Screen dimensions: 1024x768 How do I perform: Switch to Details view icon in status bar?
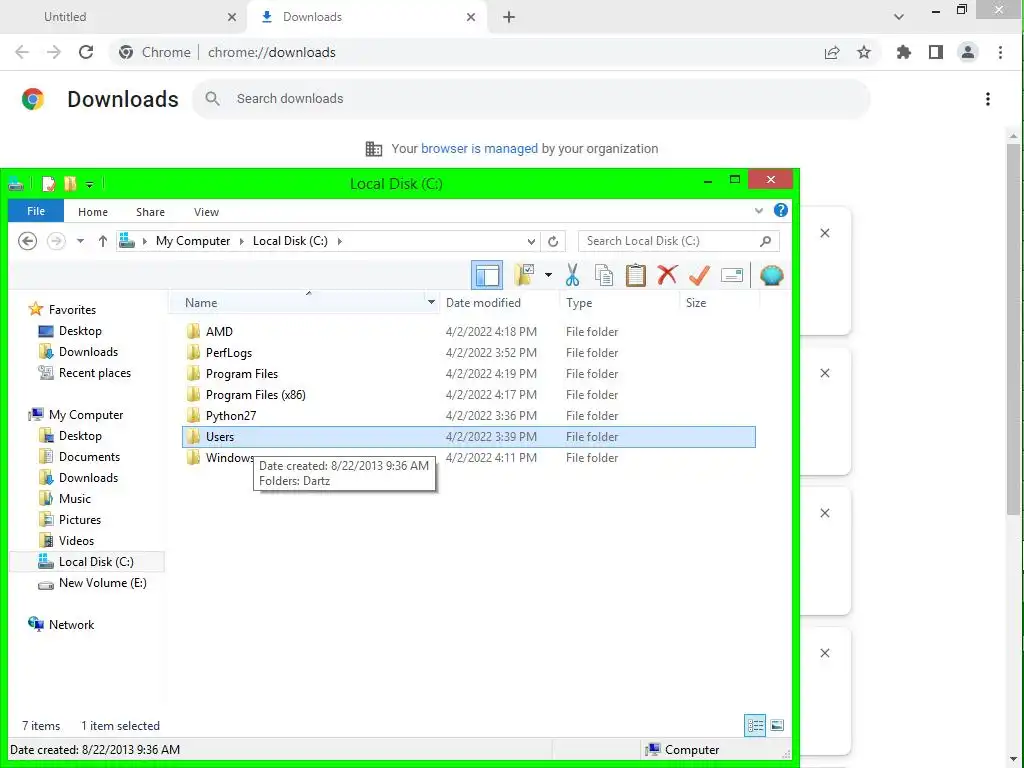[x=755, y=726]
